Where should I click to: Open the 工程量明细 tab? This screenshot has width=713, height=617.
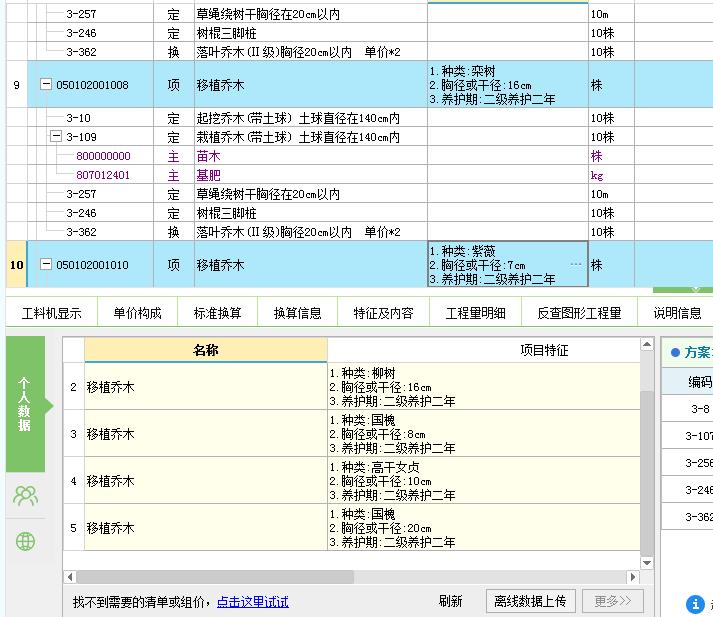[475, 313]
